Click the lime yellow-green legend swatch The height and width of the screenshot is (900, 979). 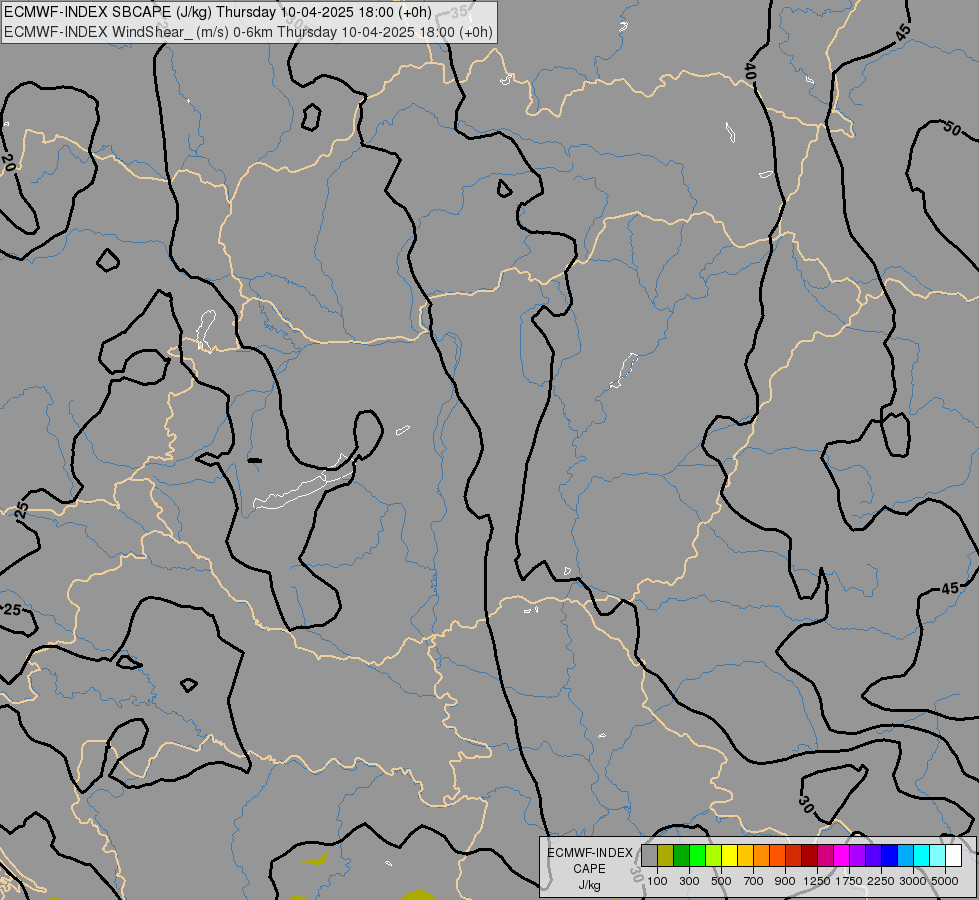point(714,856)
